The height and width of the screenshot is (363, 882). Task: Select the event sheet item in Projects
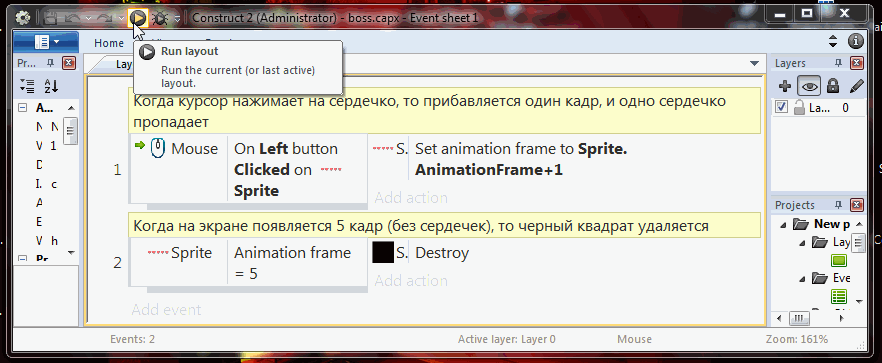839,296
